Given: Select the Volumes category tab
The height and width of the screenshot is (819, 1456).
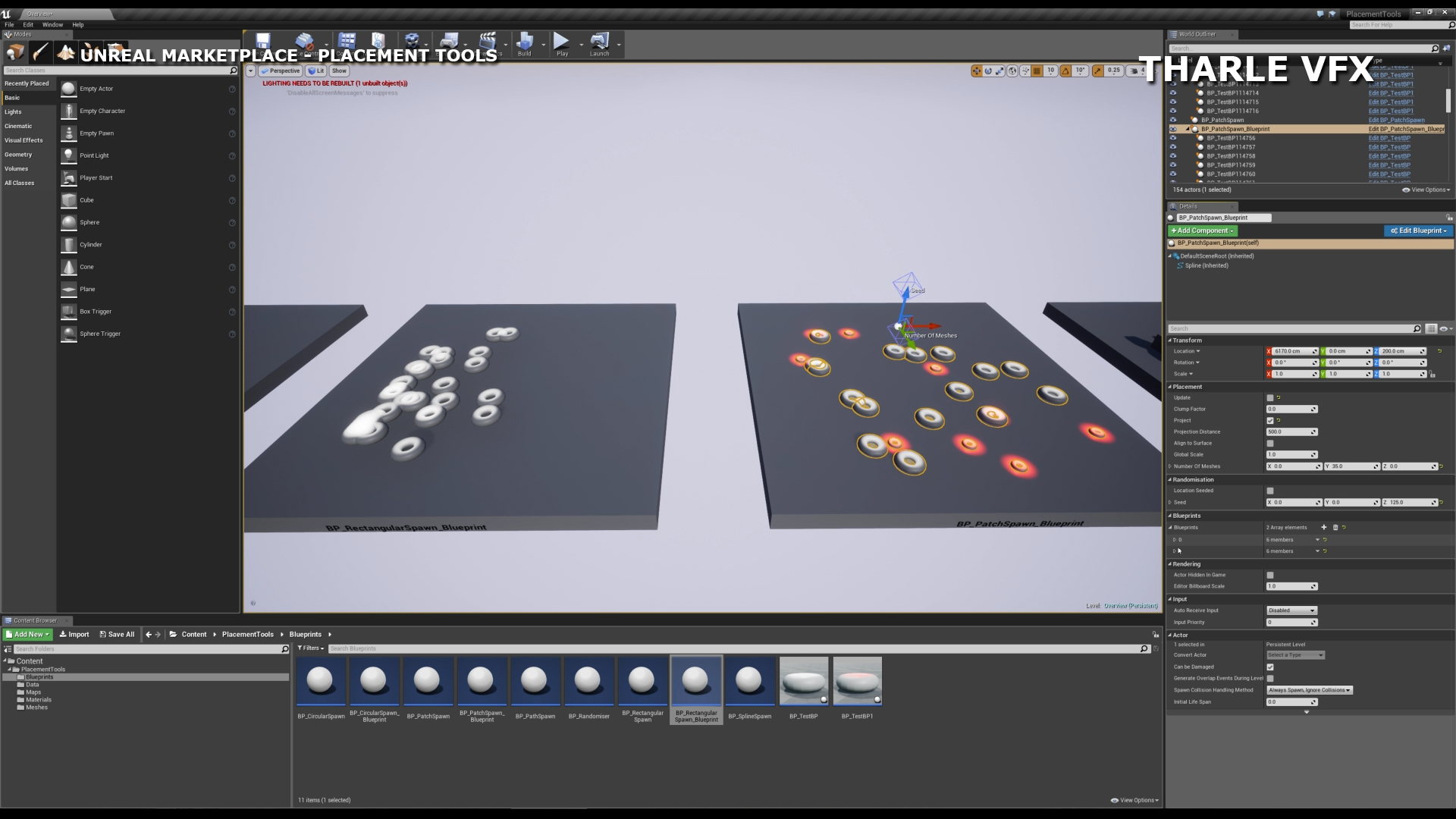Looking at the screenshot, I should tap(29, 168).
